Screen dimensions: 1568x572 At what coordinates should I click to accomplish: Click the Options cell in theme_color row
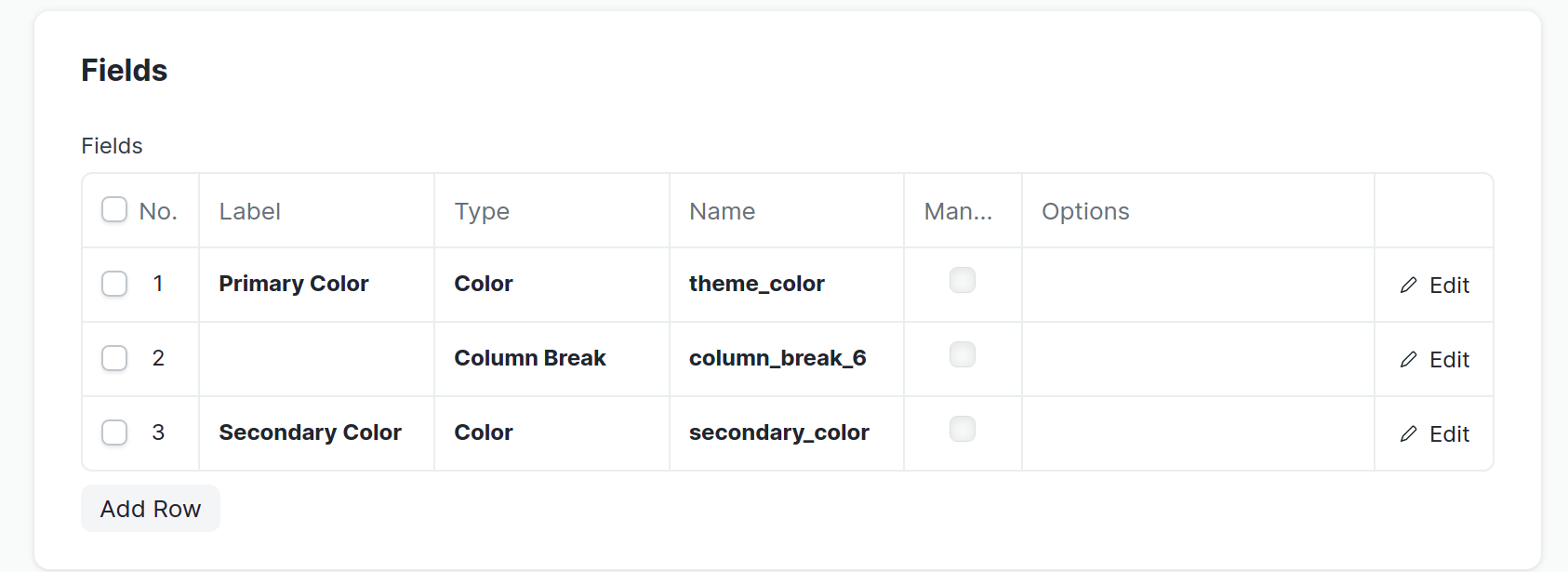1198,285
